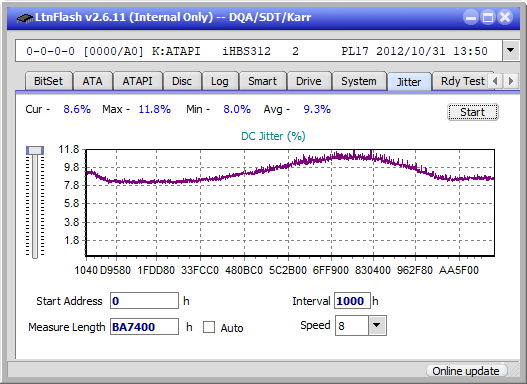Select the Interval value field
This screenshot has height=384, width=527.
(352, 301)
